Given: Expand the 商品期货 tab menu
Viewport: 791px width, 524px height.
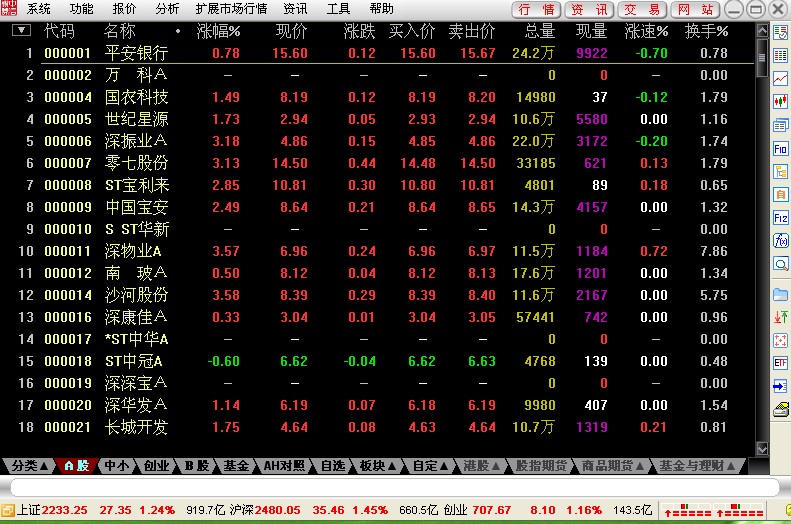Looking at the screenshot, I should point(613,466).
